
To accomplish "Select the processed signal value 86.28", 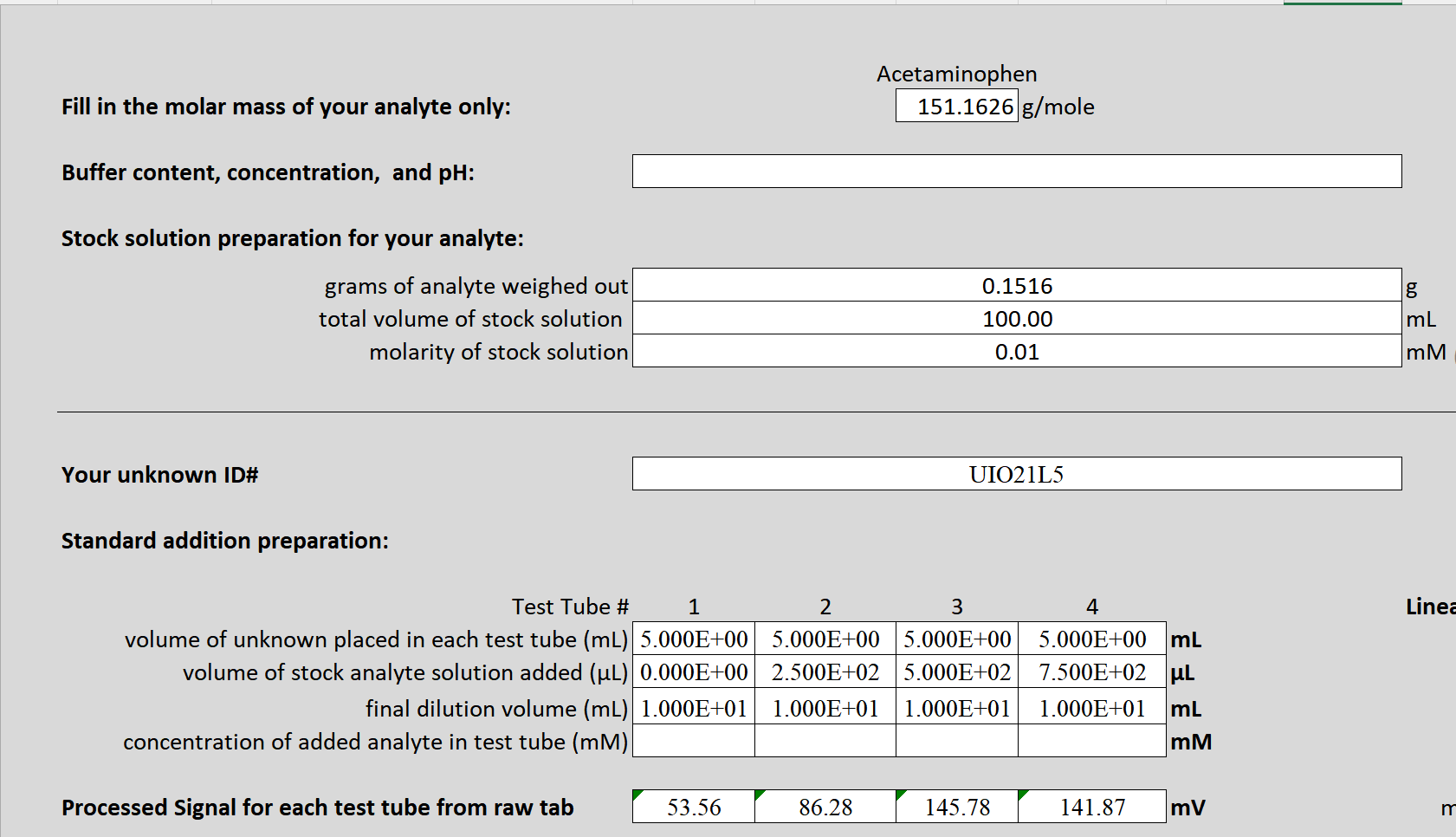I will 825,807.
